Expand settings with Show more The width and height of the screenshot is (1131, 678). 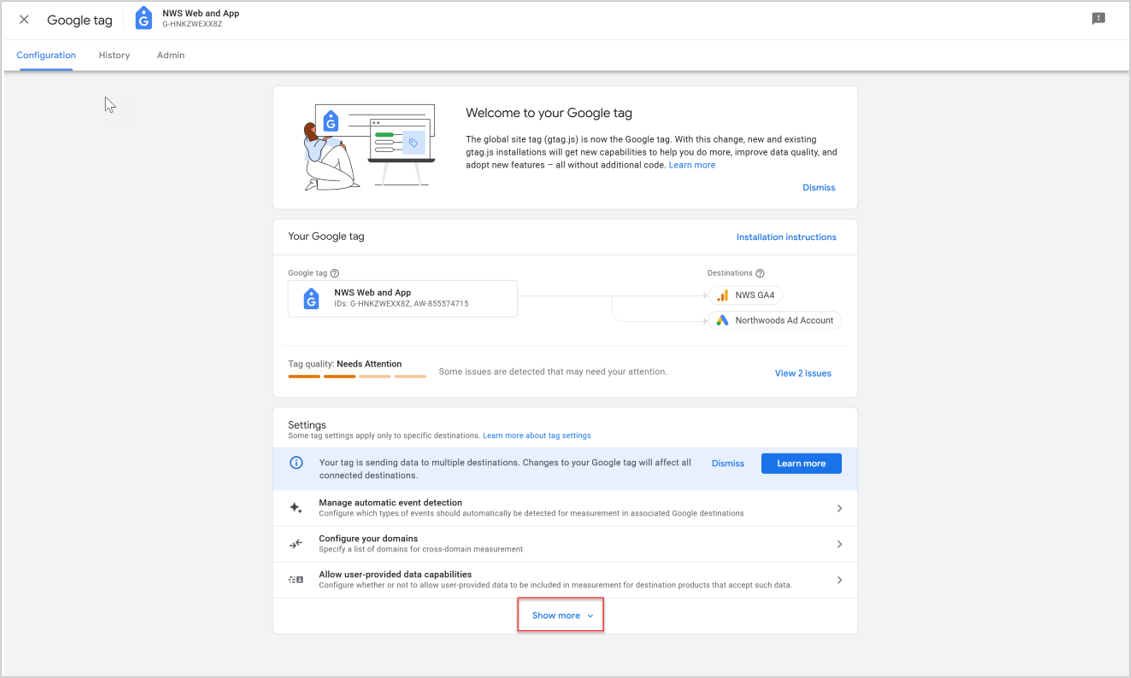click(x=561, y=615)
